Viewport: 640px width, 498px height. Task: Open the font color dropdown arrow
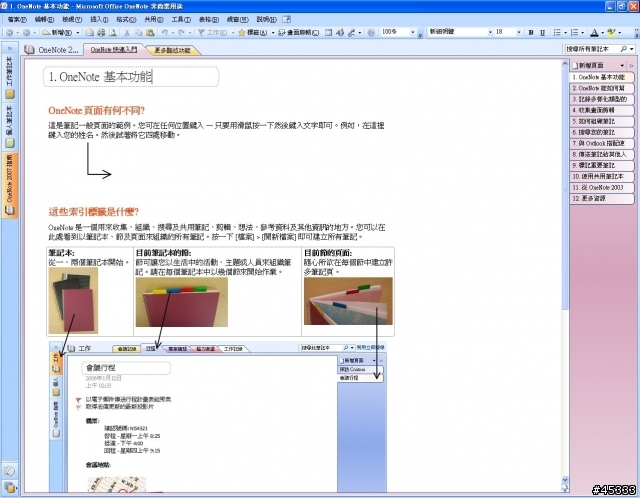pyautogui.click(x=602, y=32)
